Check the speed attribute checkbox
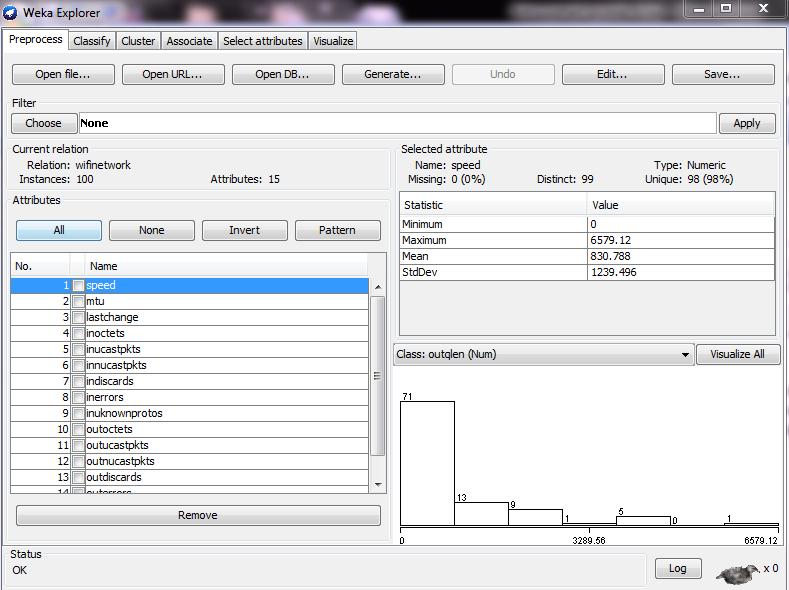The width and height of the screenshot is (789, 590). pos(78,286)
